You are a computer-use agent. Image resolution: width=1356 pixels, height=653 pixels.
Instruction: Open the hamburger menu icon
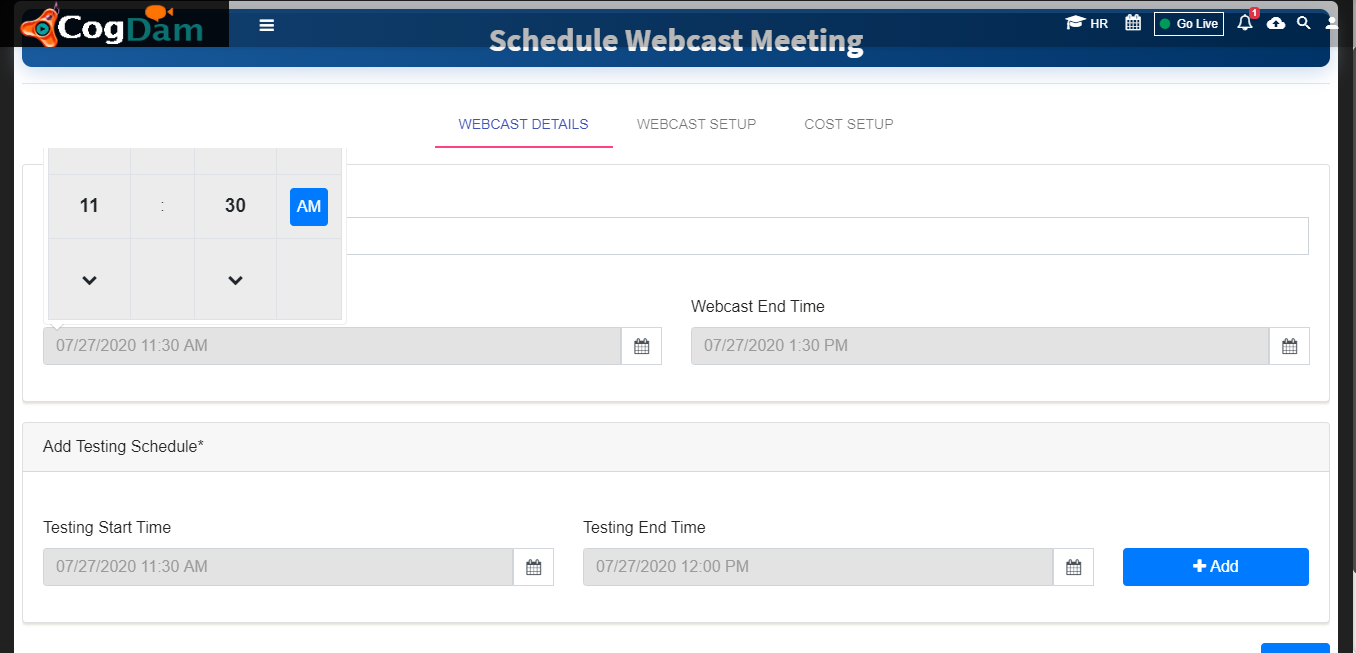[x=266, y=25]
